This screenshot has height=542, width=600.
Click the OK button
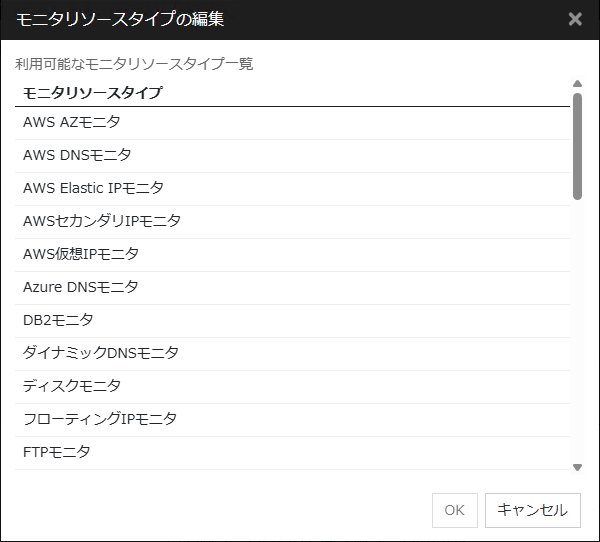pyautogui.click(x=454, y=510)
